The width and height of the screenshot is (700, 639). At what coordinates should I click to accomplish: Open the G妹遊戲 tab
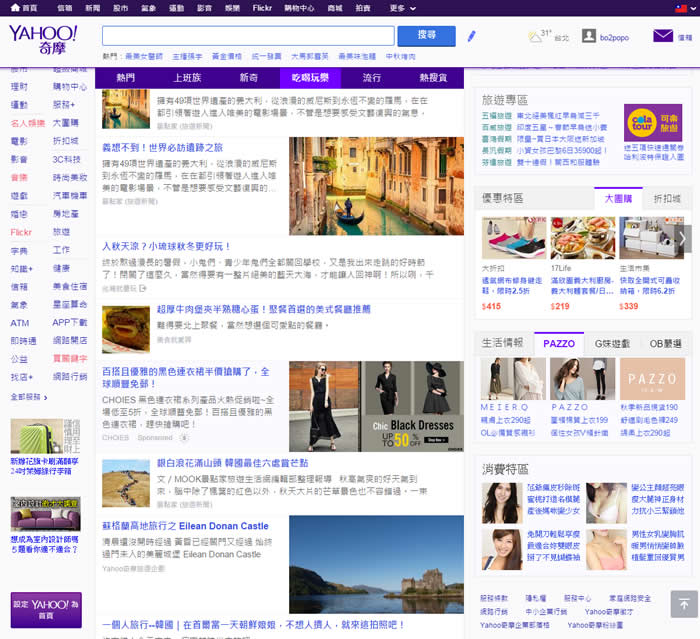611,343
